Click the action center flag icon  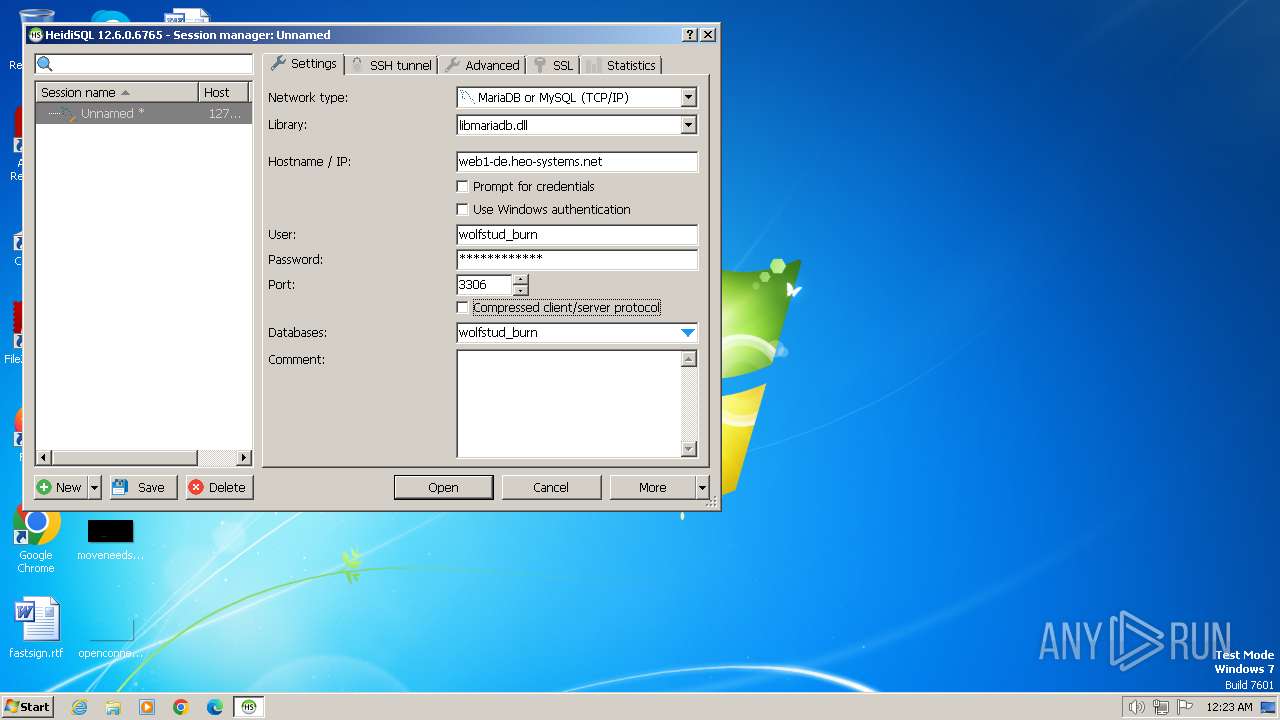pos(1185,707)
